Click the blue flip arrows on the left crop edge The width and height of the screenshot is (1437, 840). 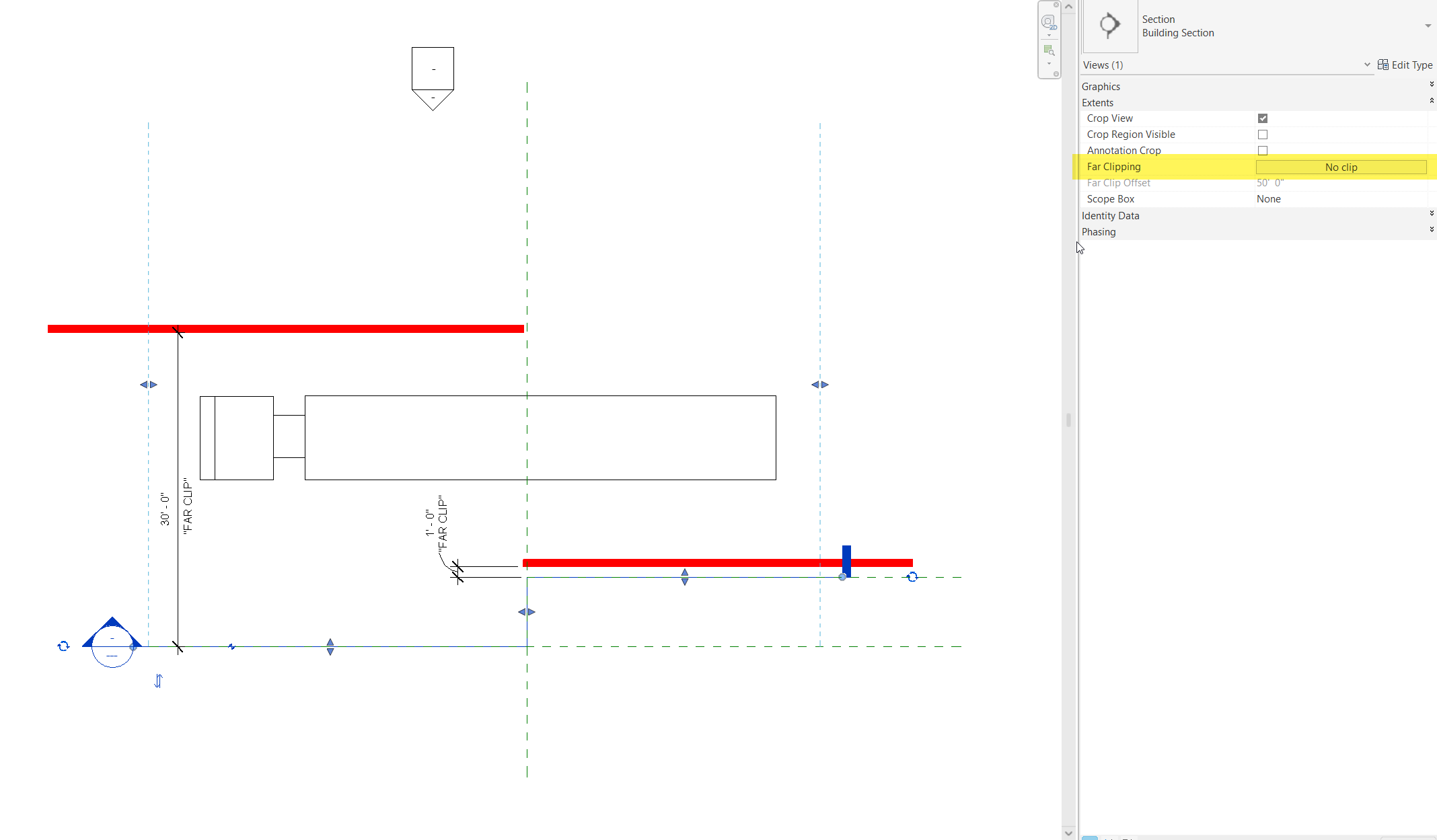(148, 384)
